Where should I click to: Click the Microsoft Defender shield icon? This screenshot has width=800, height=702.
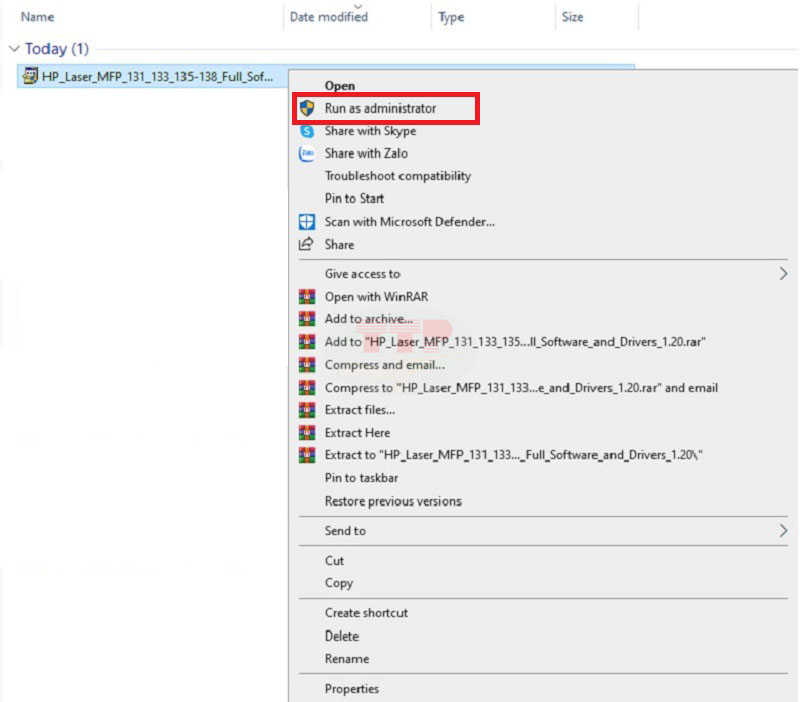click(307, 222)
